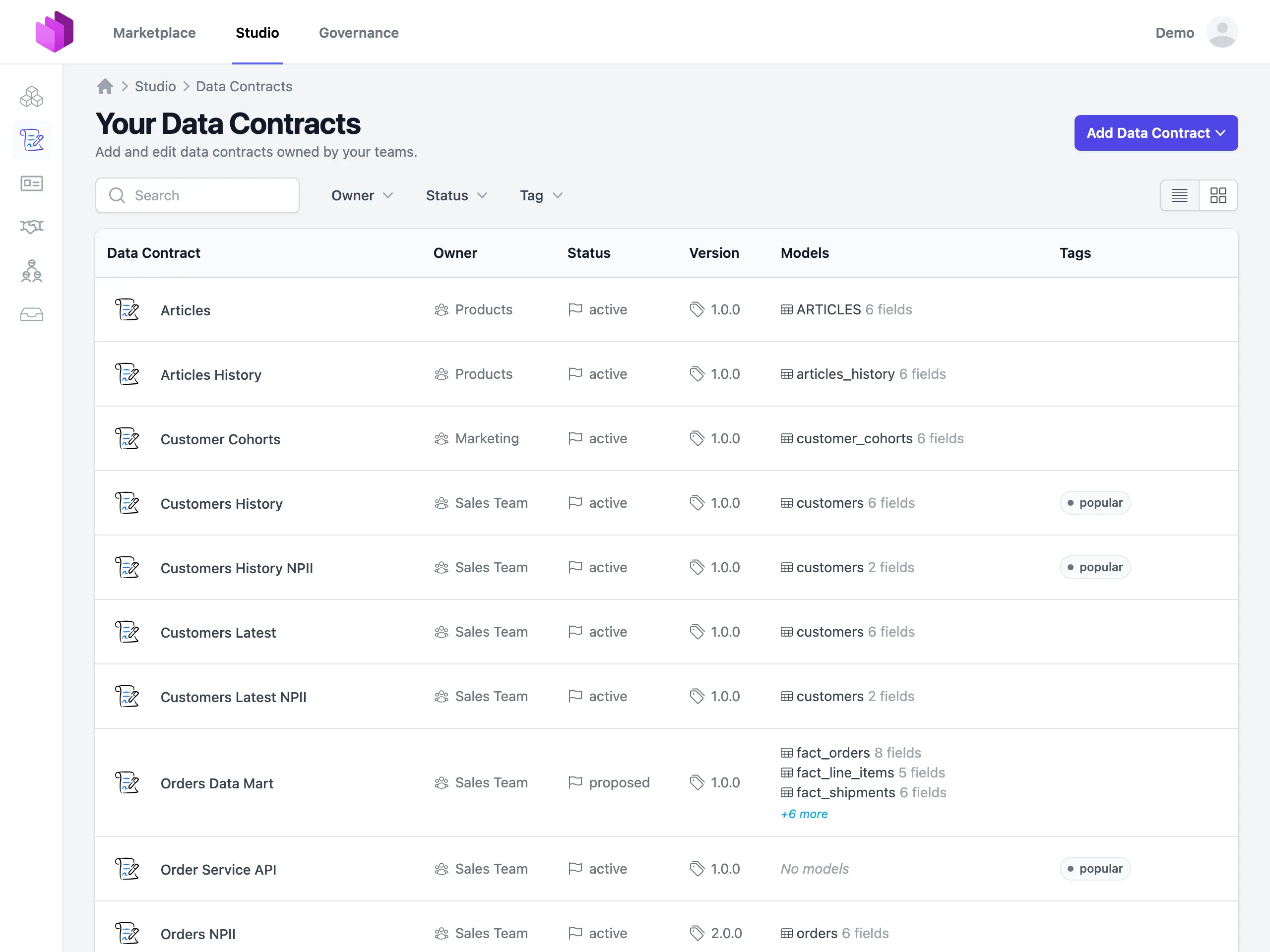Open the inbox tray sidebar icon
1270x952 pixels.
32,314
